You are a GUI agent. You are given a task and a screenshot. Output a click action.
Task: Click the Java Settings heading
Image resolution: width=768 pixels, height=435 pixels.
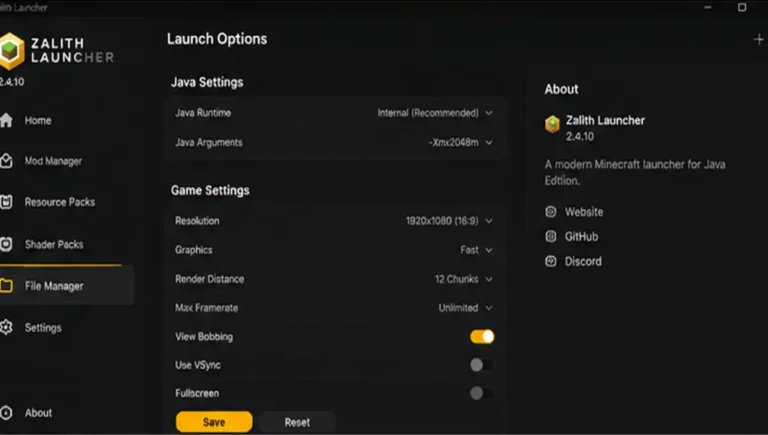click(x=207, y=82)
